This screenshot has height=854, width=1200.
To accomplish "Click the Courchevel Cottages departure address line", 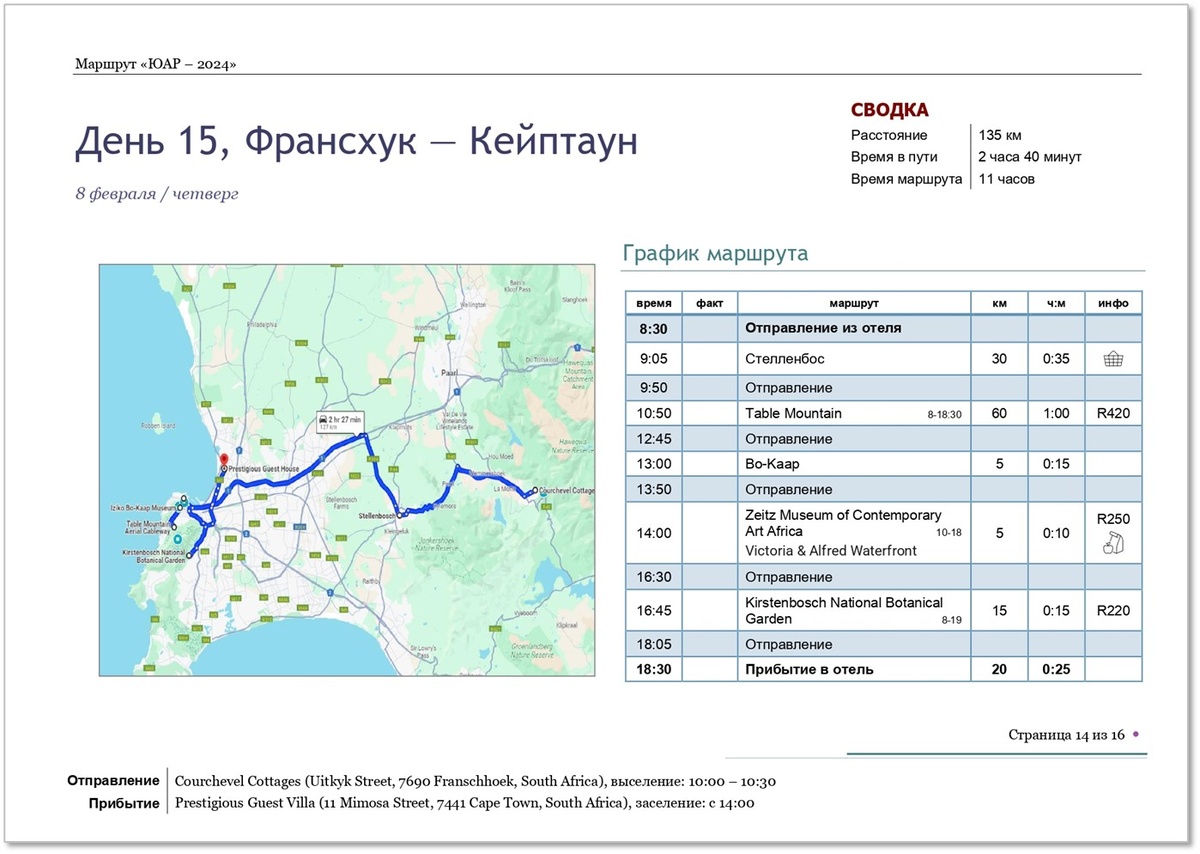I will point(476,781).
